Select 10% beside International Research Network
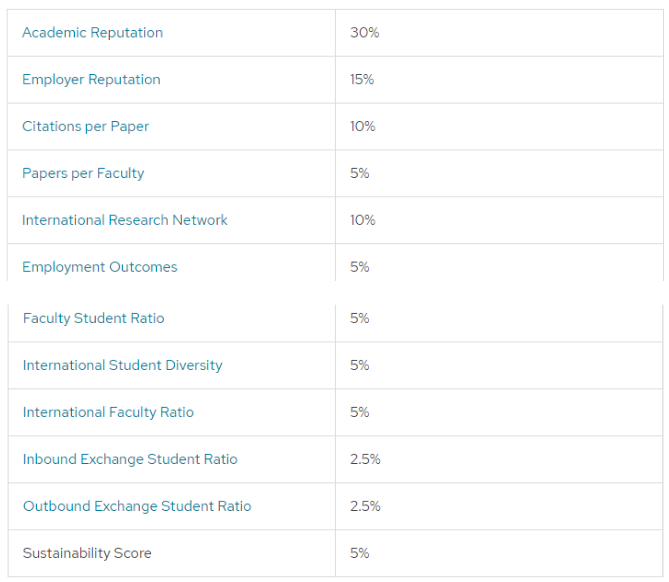Screen dimensions: 669x582 [363, 220]
